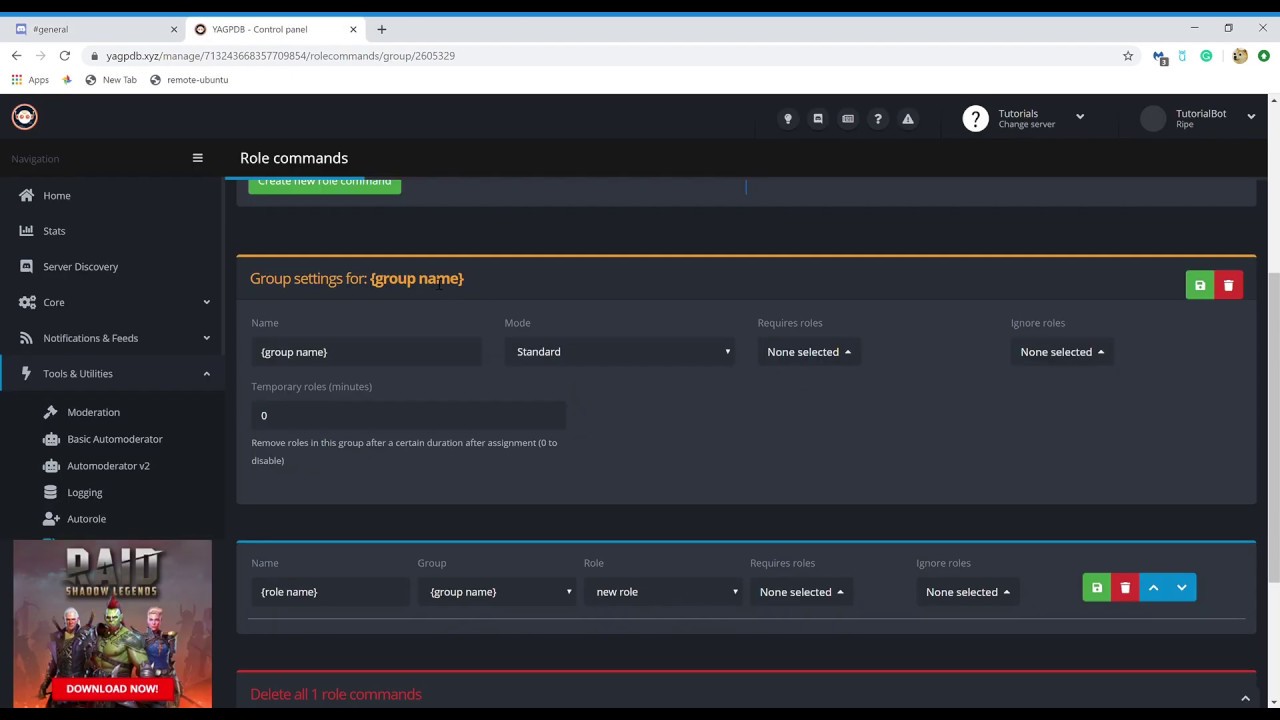Screen dimensions: 1280x720
Task: Open group settings Requires roles dropdown
Action: coord(809,352)
